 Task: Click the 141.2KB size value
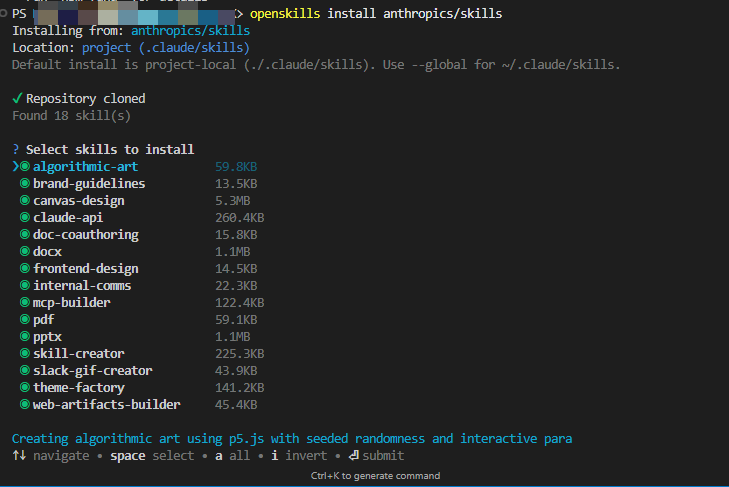[239, 387]
